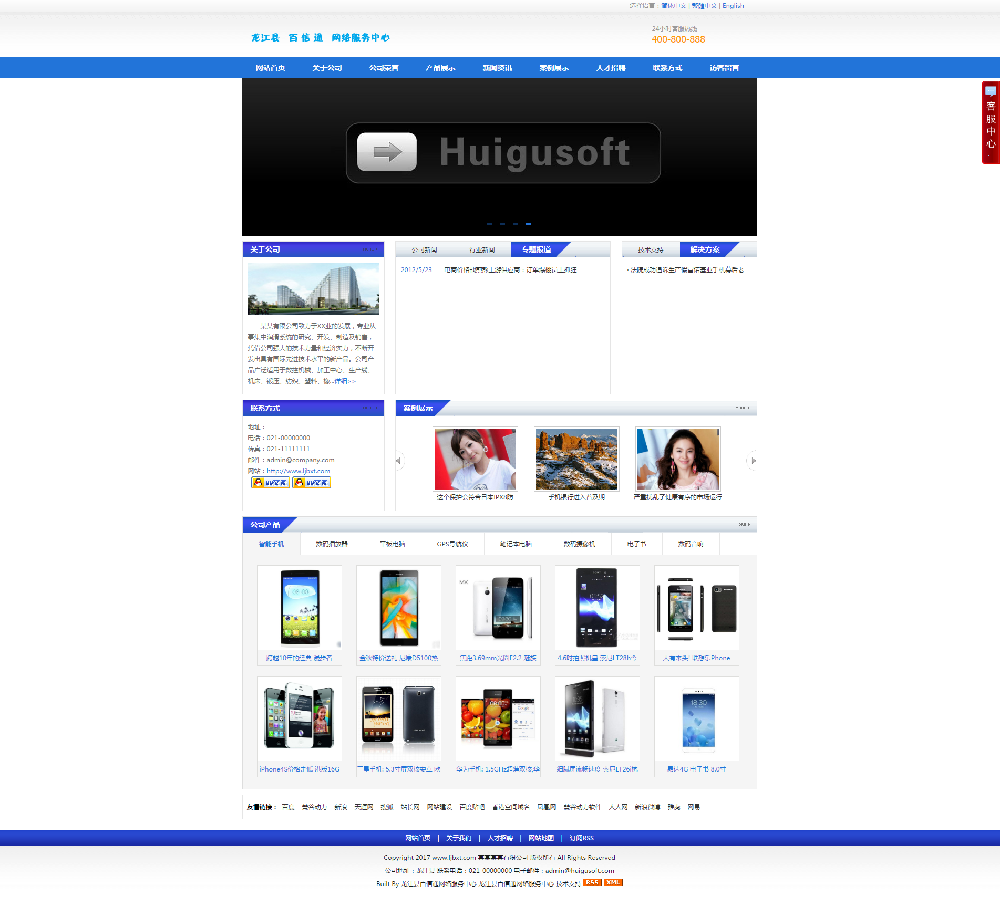The height and width of the screenshot is (917, 1000).
Task: Click the orange XML badge in footer
Action: 613,883
